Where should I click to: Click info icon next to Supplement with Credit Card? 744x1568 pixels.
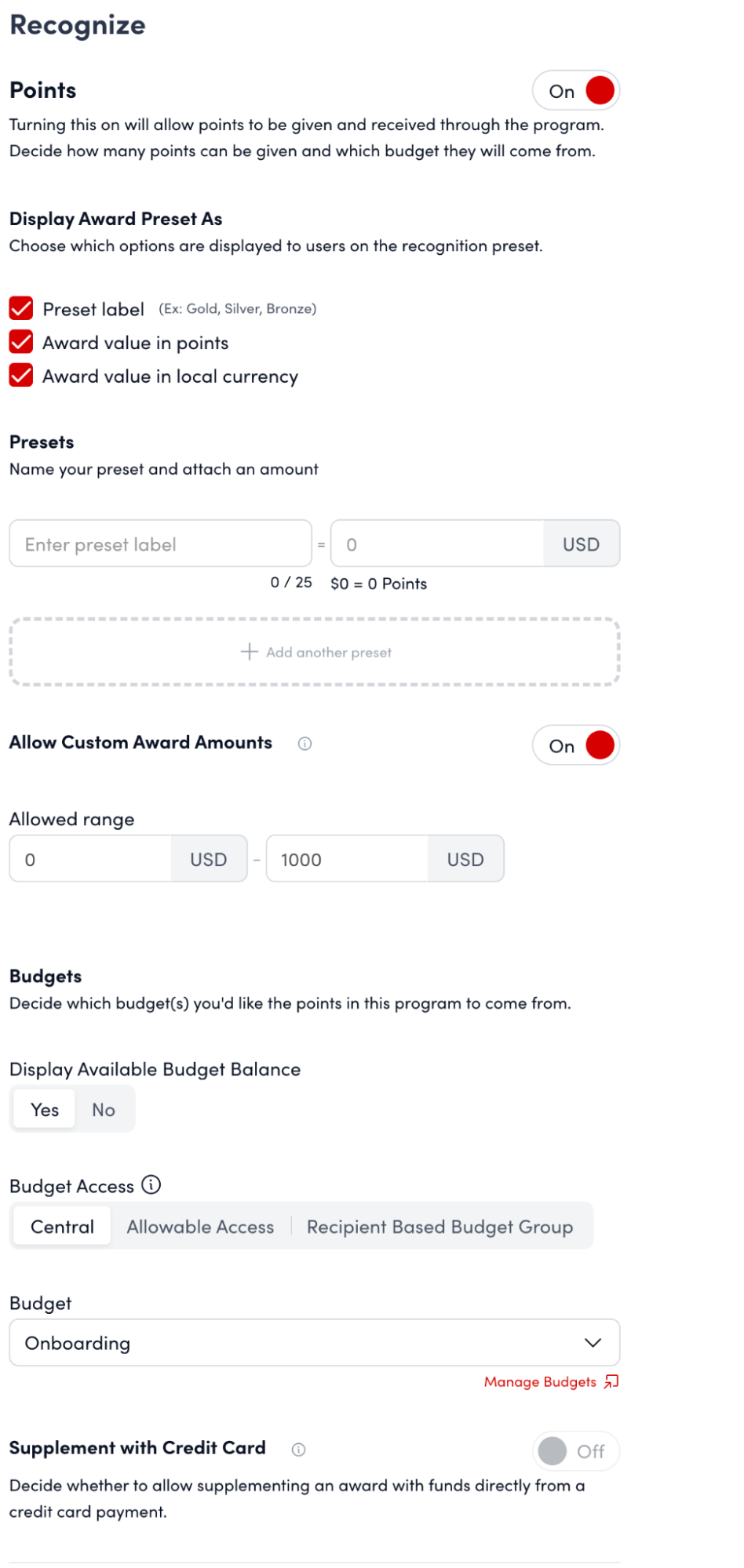[x=298, y=1450]
